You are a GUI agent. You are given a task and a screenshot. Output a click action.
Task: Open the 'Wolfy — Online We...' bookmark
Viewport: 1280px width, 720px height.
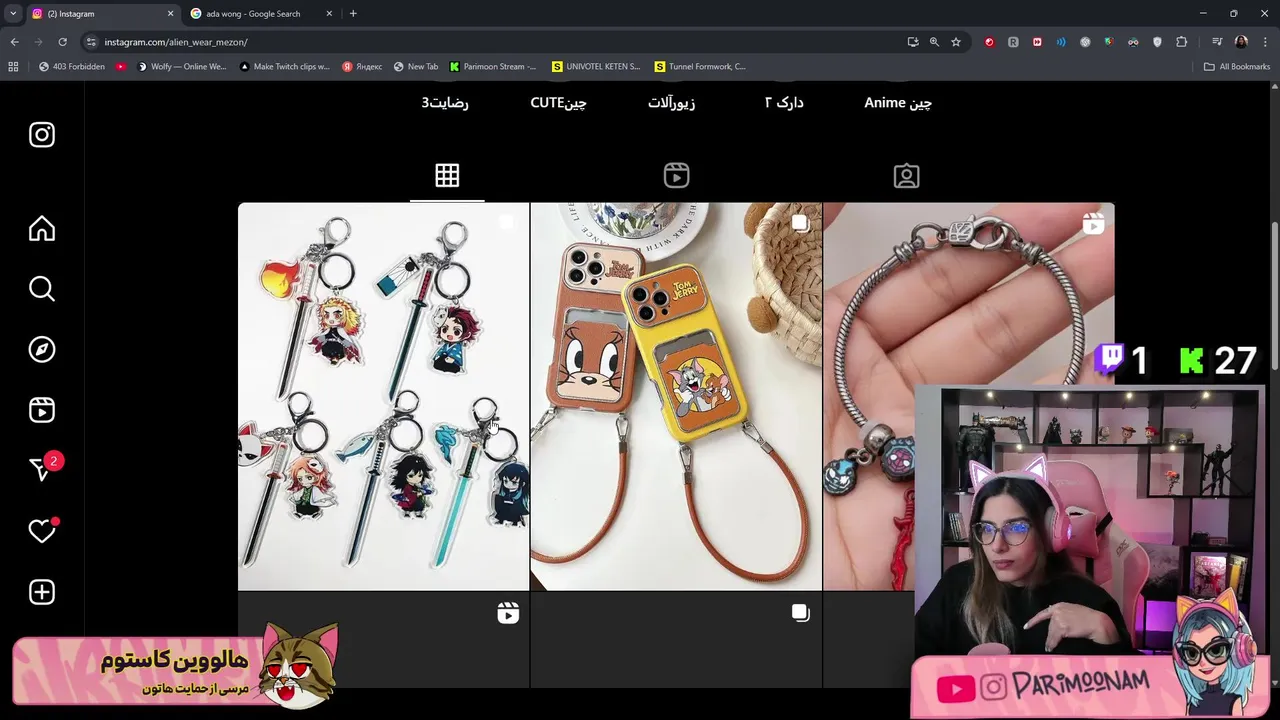click(x=182, y=67)
